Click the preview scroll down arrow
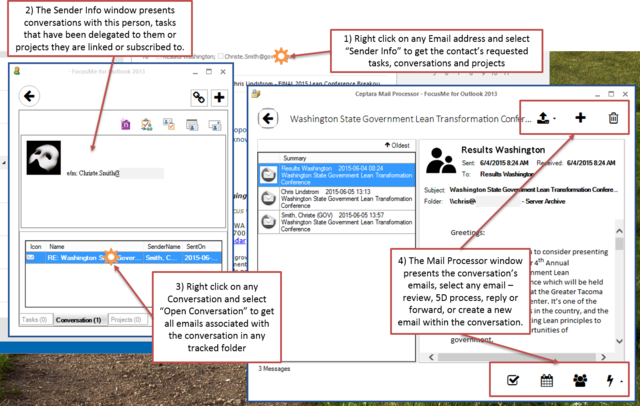 click(619, 341)
